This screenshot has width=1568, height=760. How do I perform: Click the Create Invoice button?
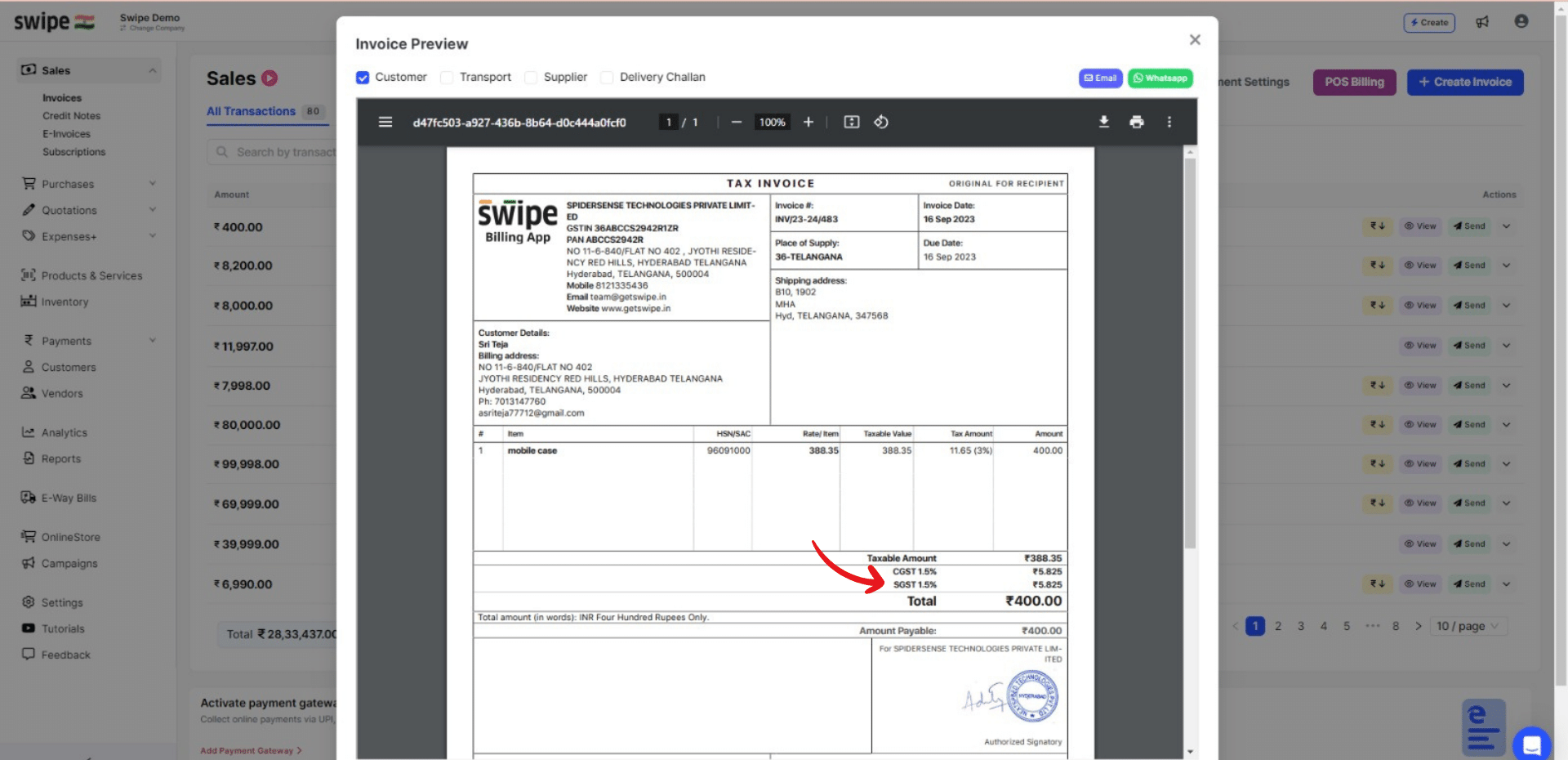(1465, 82)
